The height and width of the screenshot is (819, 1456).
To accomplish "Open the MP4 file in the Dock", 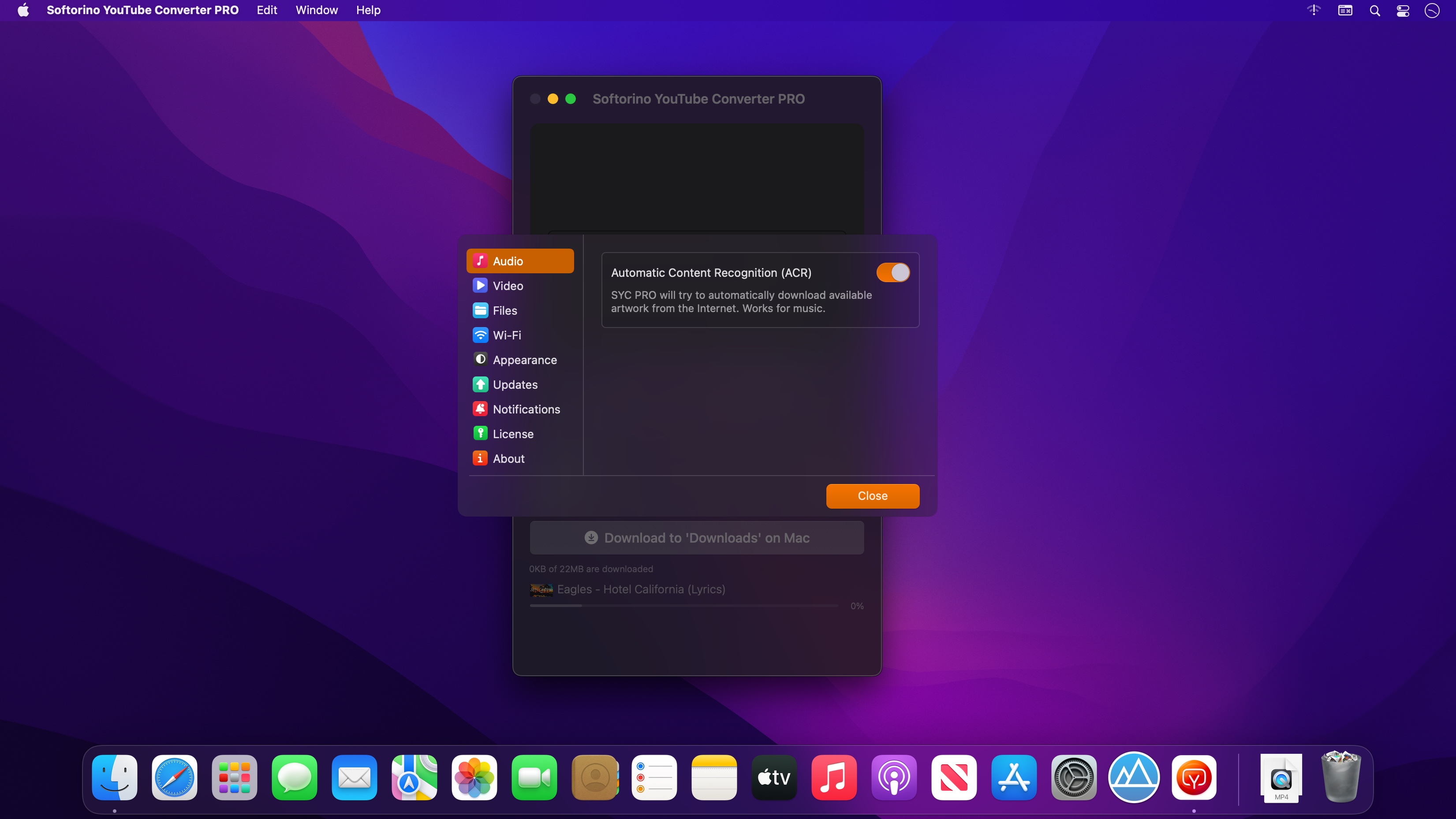I will coord(1281,778).
